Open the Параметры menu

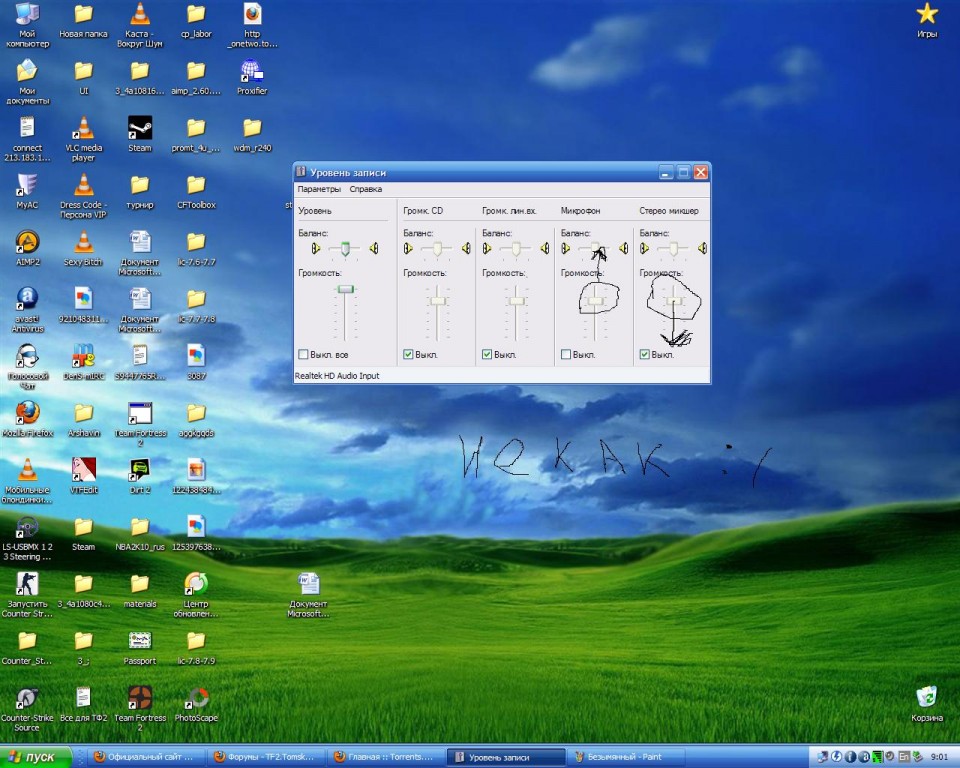click(318, 189)
